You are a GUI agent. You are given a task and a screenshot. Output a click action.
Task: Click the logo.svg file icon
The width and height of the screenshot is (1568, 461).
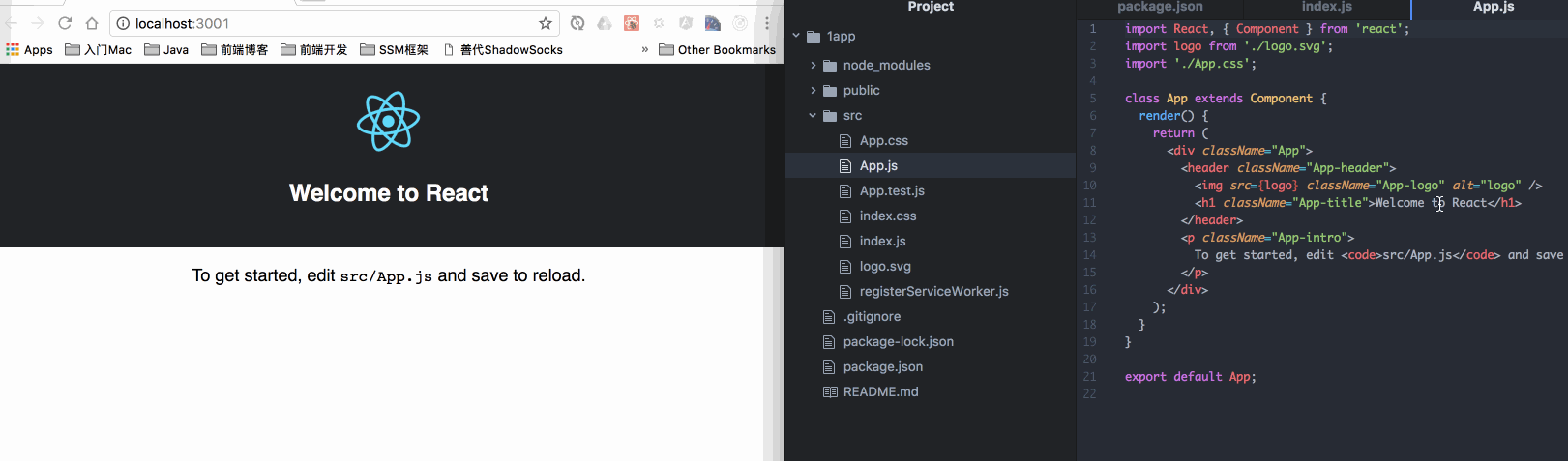click(x=845, y=266)
